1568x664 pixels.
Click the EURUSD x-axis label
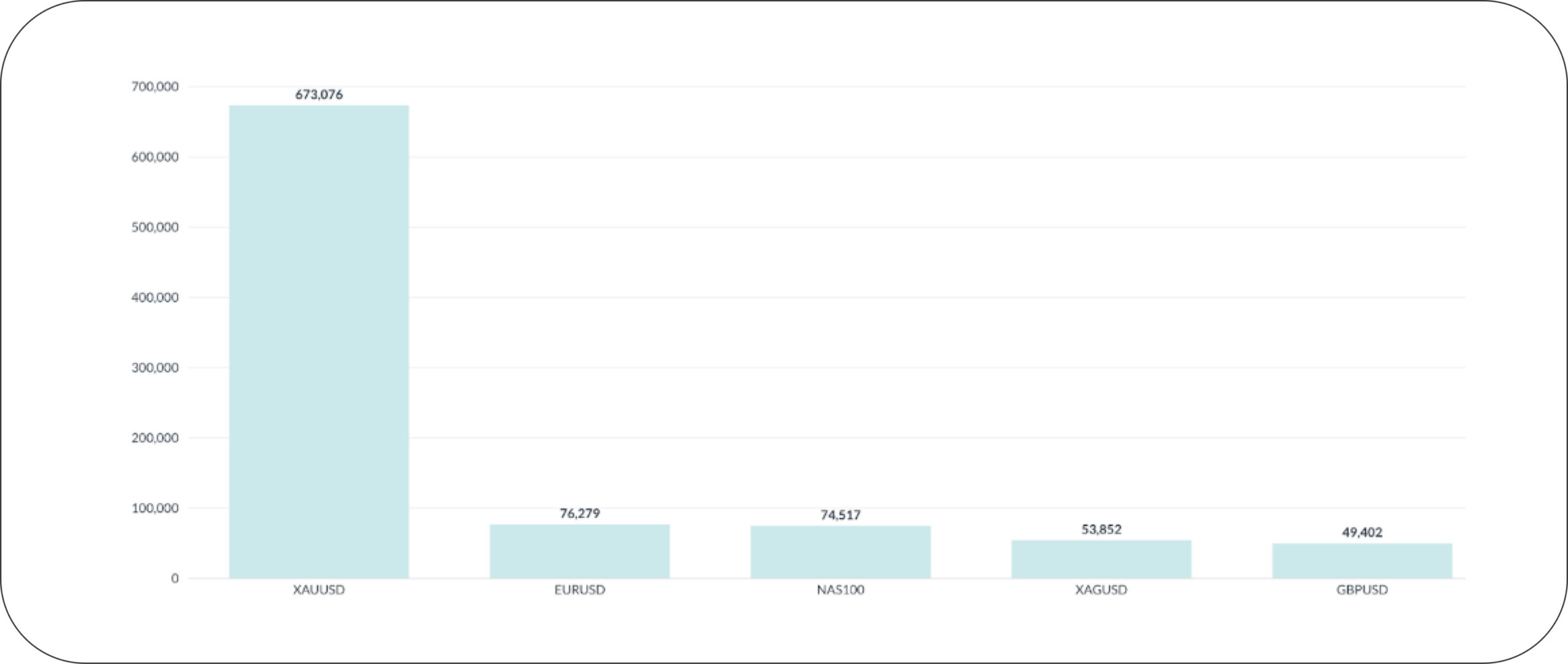pyautogui.click(x=579, y=590)
